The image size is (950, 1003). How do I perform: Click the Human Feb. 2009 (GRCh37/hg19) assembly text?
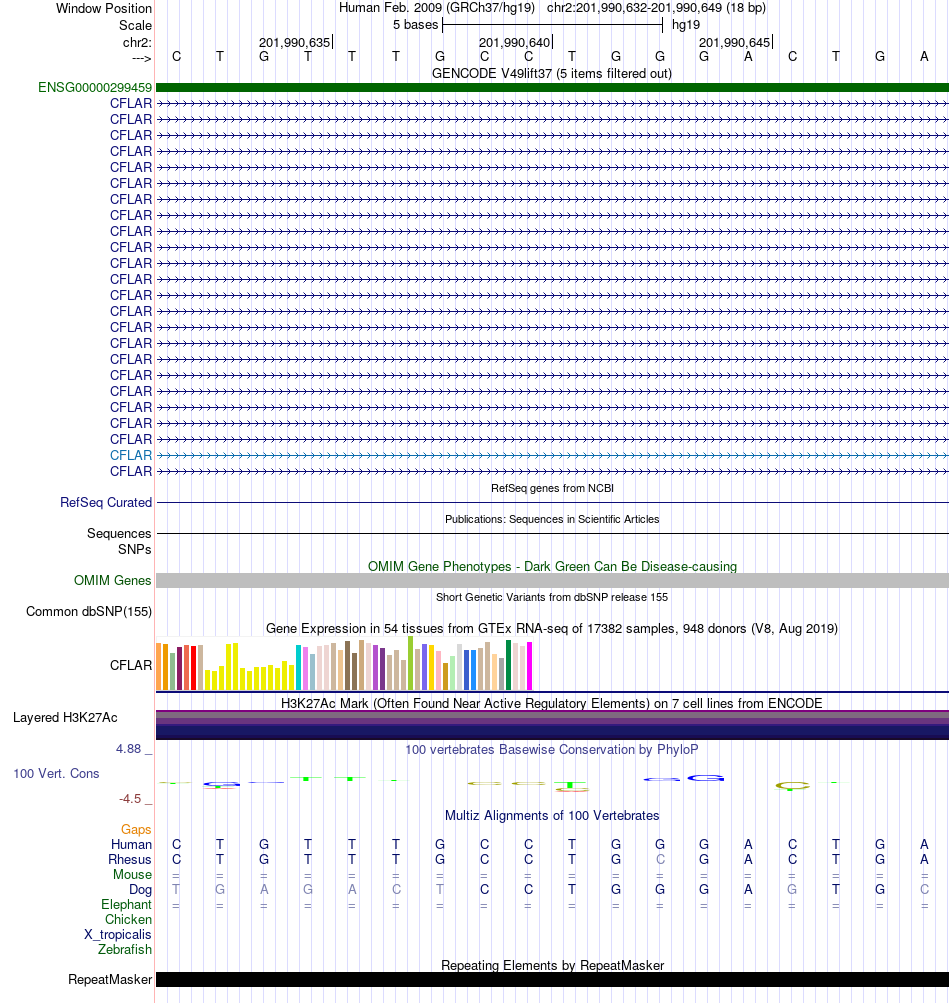437,8
